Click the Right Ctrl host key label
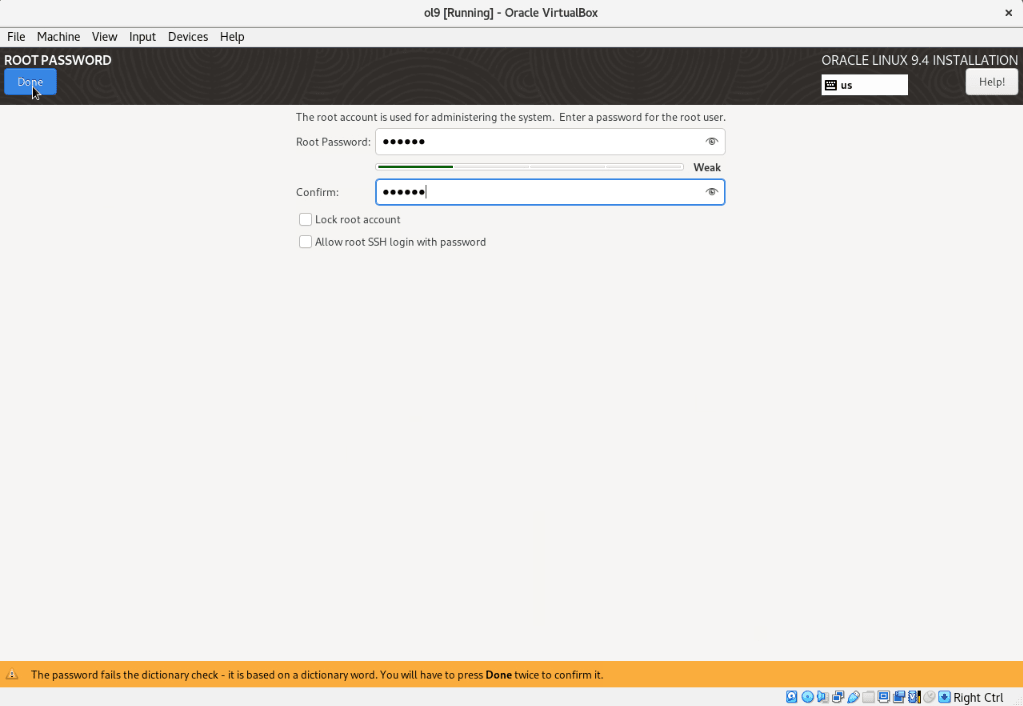This screenshot has width=1023, height=706. pos(978,698)
